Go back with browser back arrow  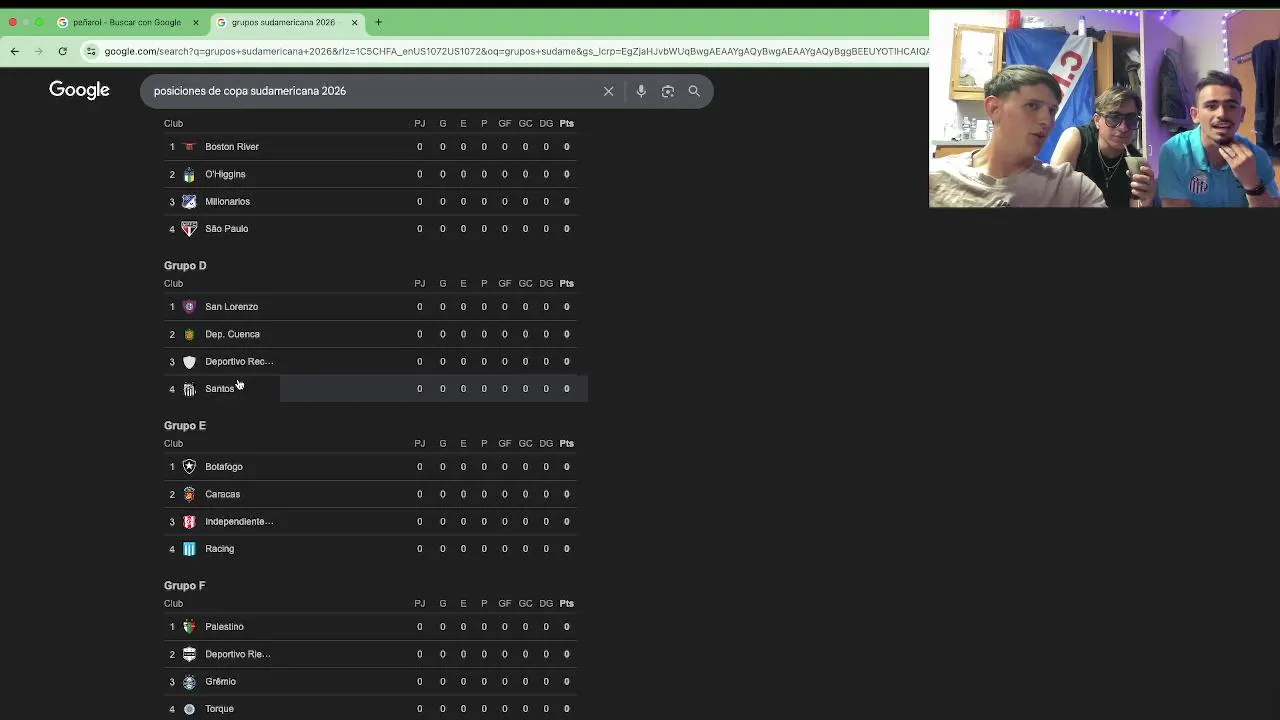14,51
